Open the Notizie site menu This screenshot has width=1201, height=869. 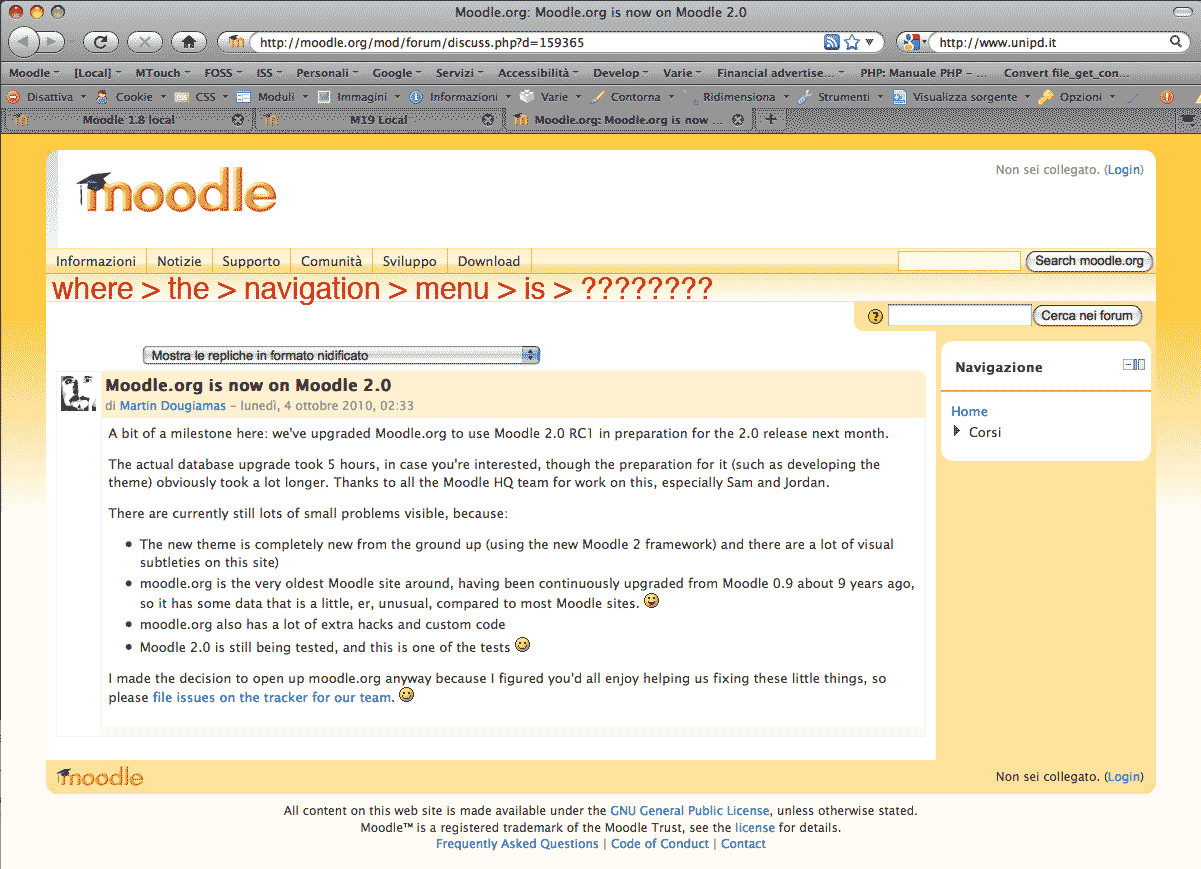179,261
